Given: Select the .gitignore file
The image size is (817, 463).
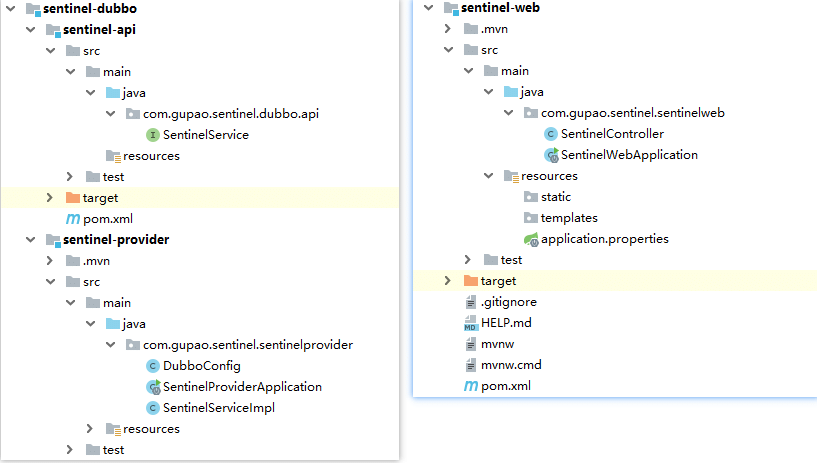Looking at the screenshot, I should point(506,303).
